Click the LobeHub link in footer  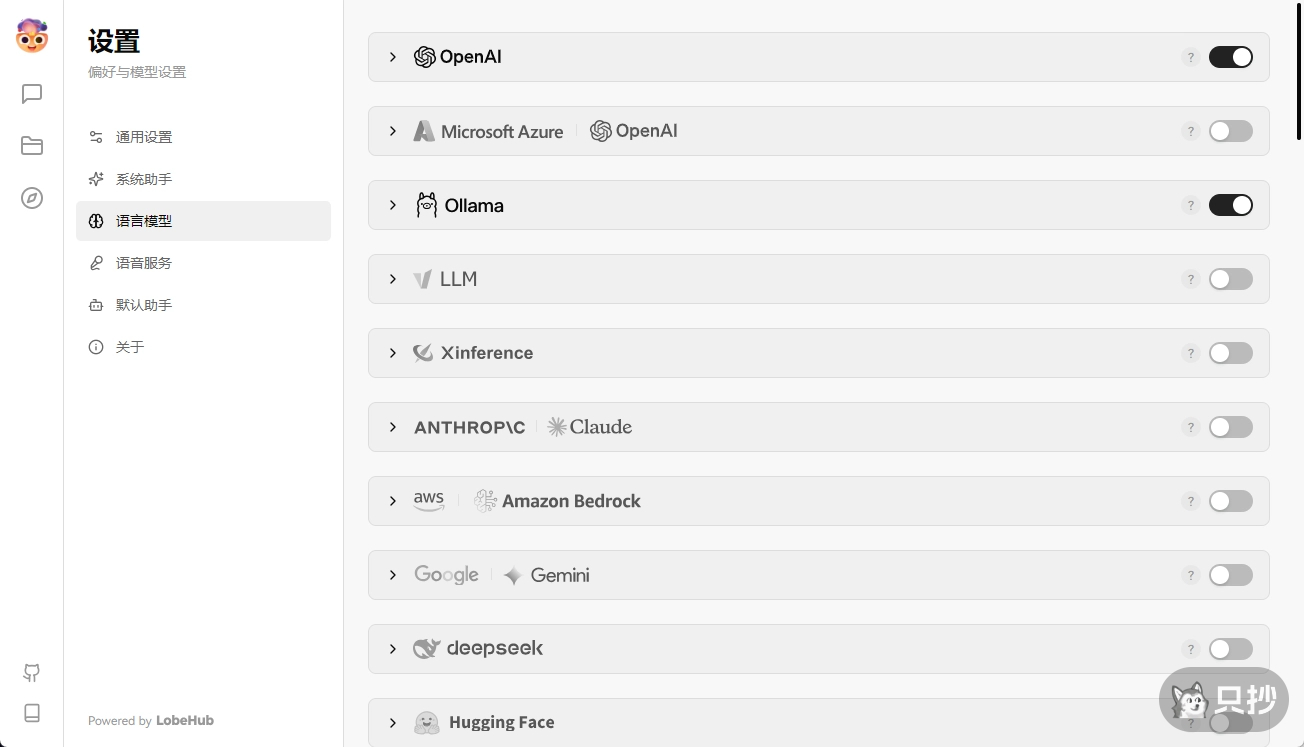click(185, 720)
